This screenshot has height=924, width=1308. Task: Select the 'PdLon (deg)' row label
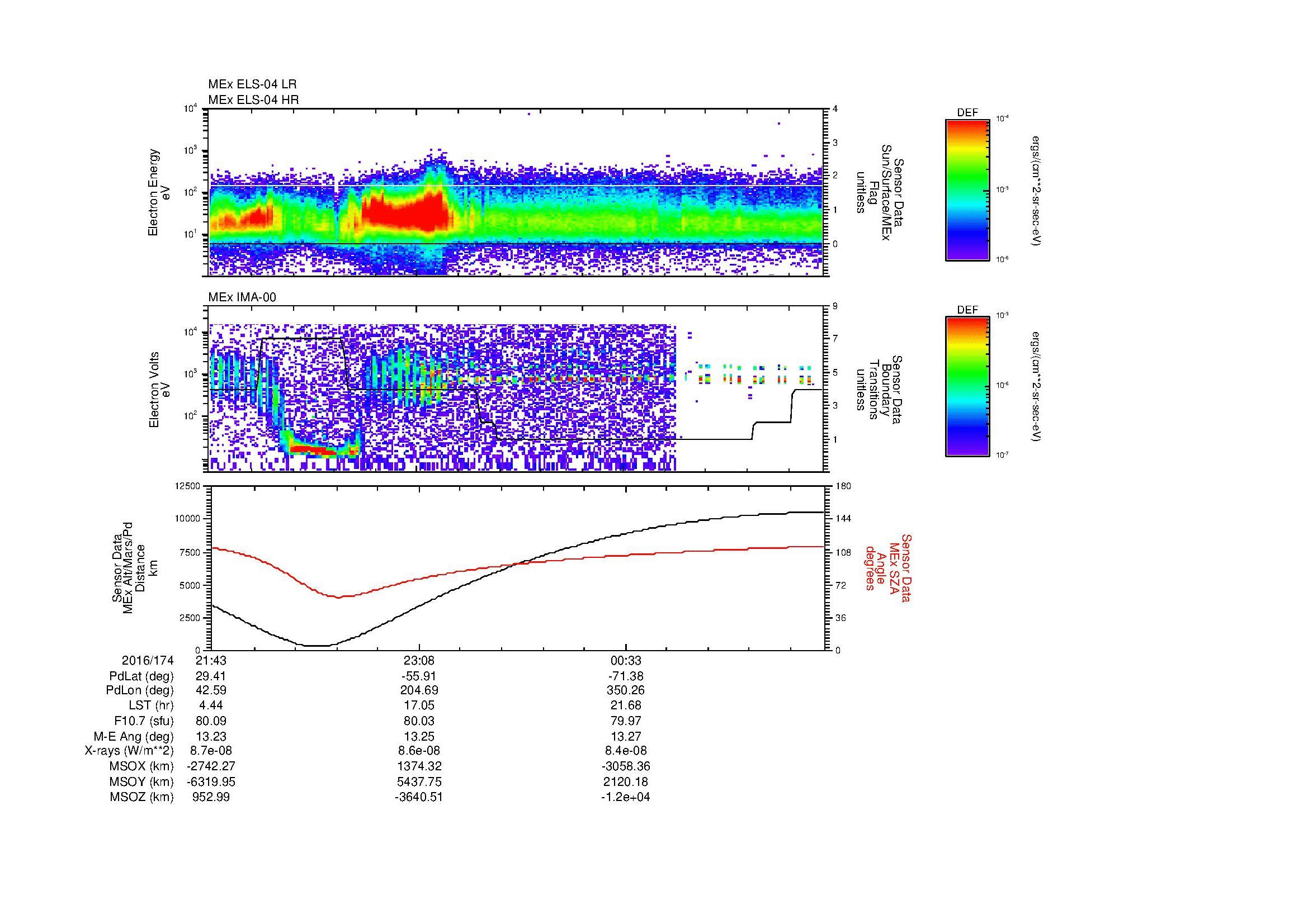point(140,690)
